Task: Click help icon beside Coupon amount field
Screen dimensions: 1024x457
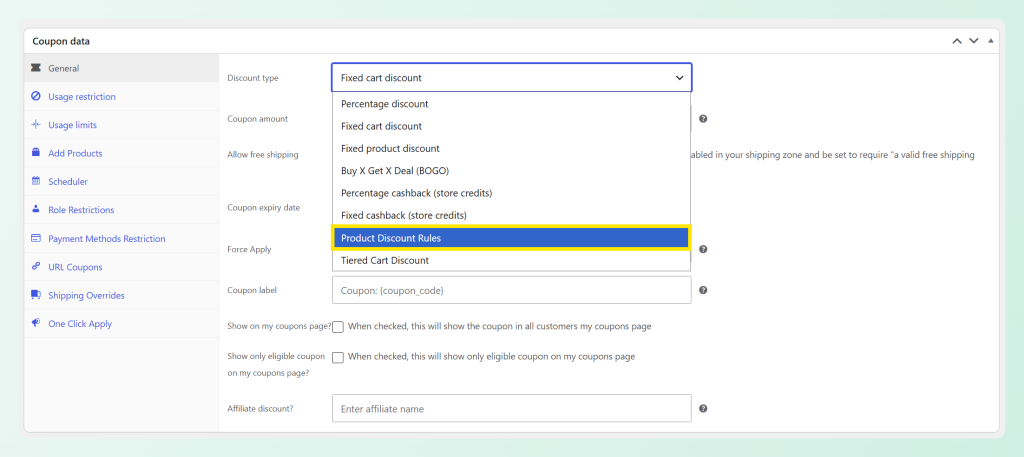Action: [x=703, y=119]
